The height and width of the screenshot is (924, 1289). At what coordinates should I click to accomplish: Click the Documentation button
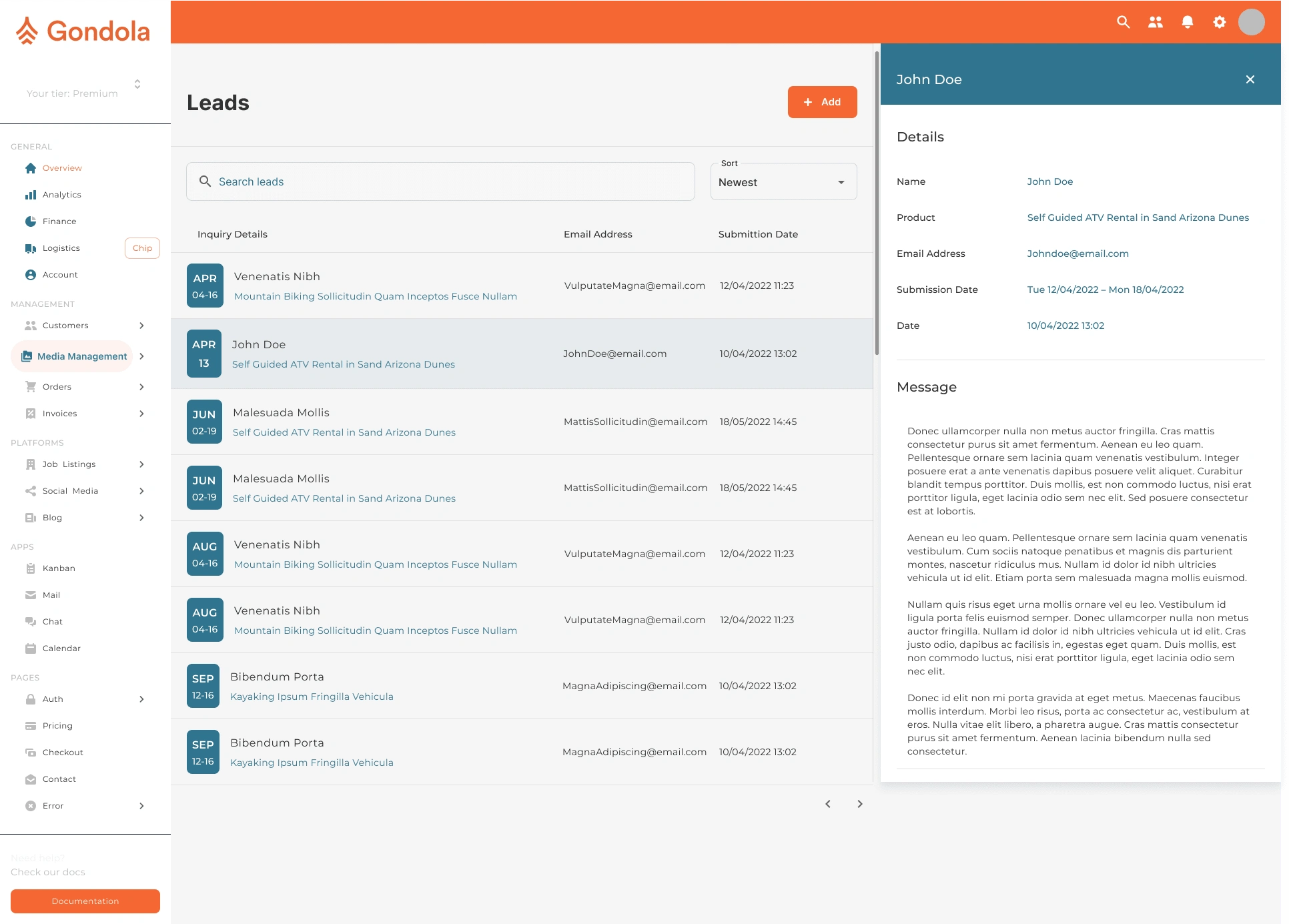[85, 901]
